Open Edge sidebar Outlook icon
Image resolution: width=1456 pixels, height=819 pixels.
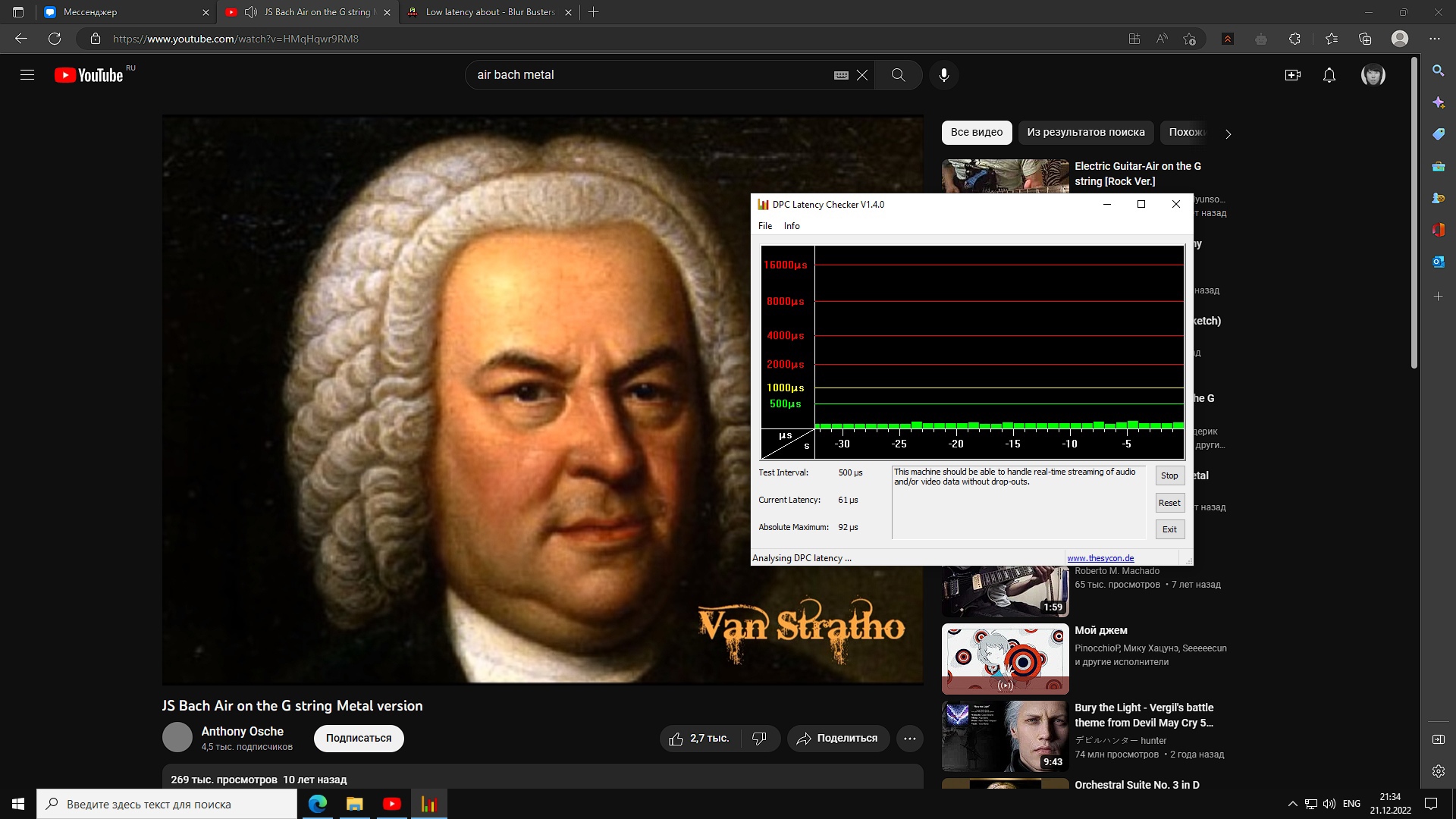click(1438, 262)
